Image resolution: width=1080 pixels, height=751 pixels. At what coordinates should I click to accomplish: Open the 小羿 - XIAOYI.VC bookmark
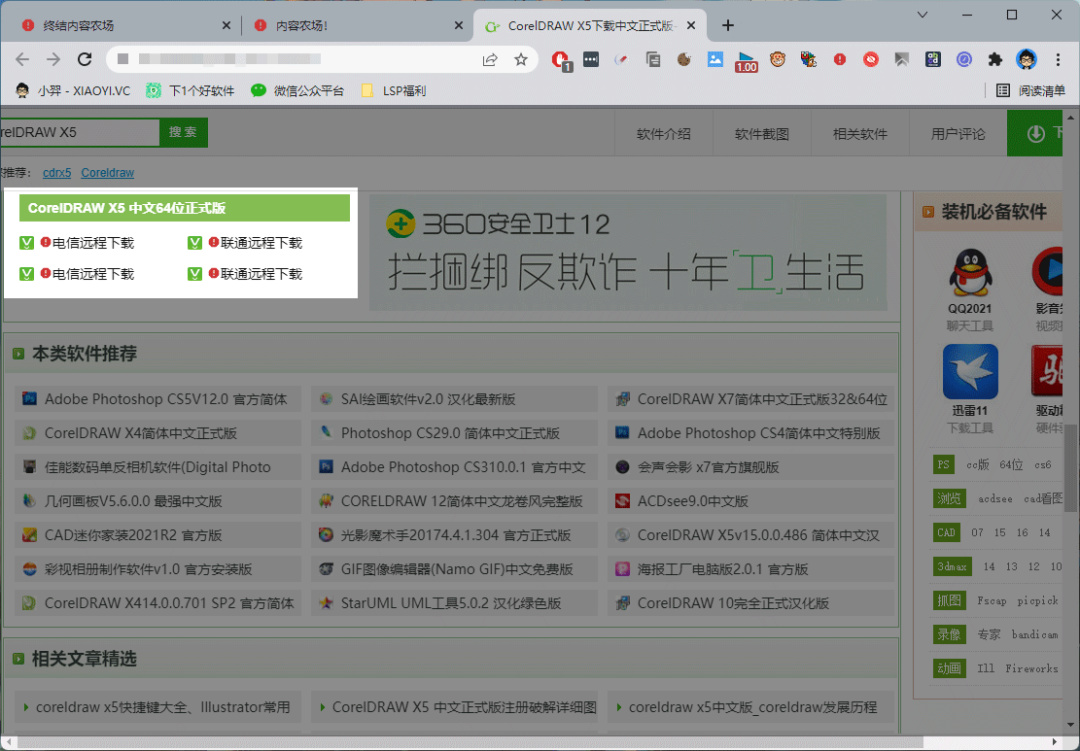coord(72,90)
